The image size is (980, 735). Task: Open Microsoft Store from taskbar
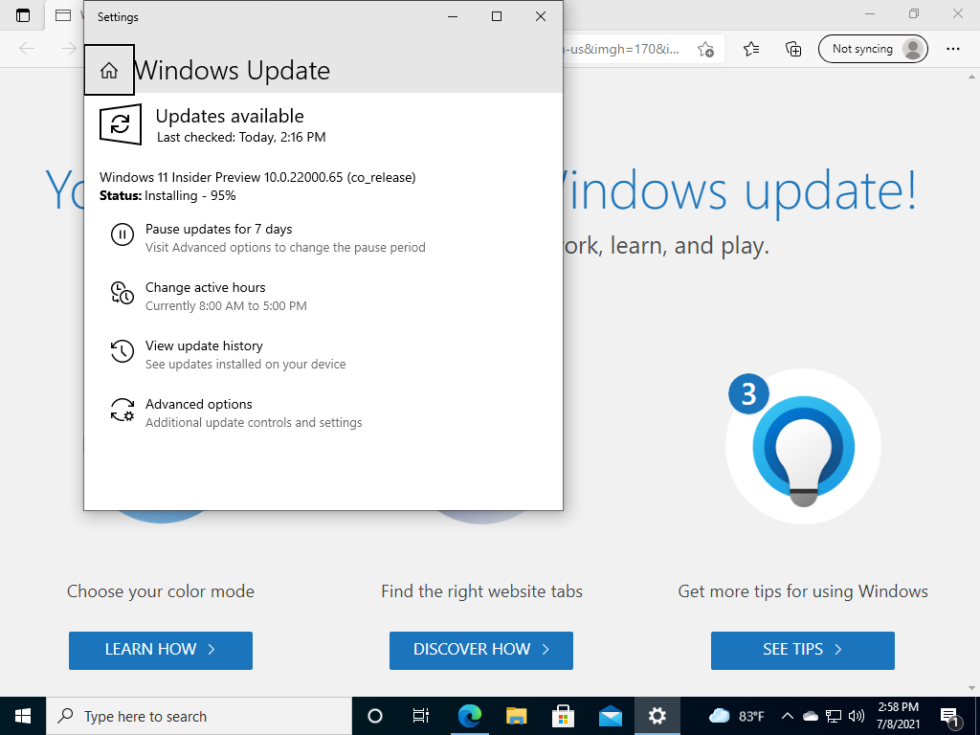(563, 716)
